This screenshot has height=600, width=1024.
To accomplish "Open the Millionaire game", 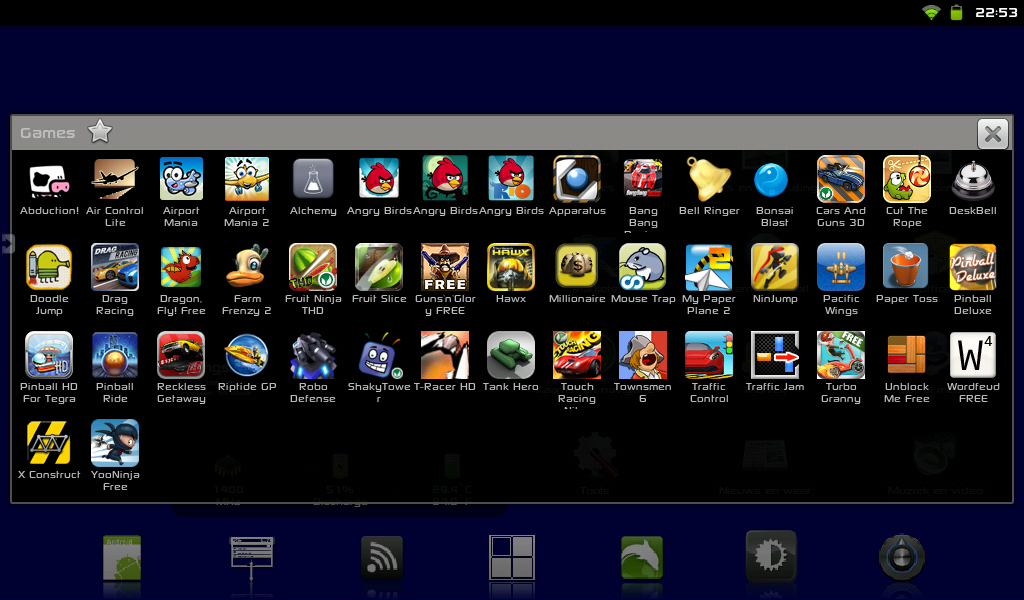I will [577, 267].
